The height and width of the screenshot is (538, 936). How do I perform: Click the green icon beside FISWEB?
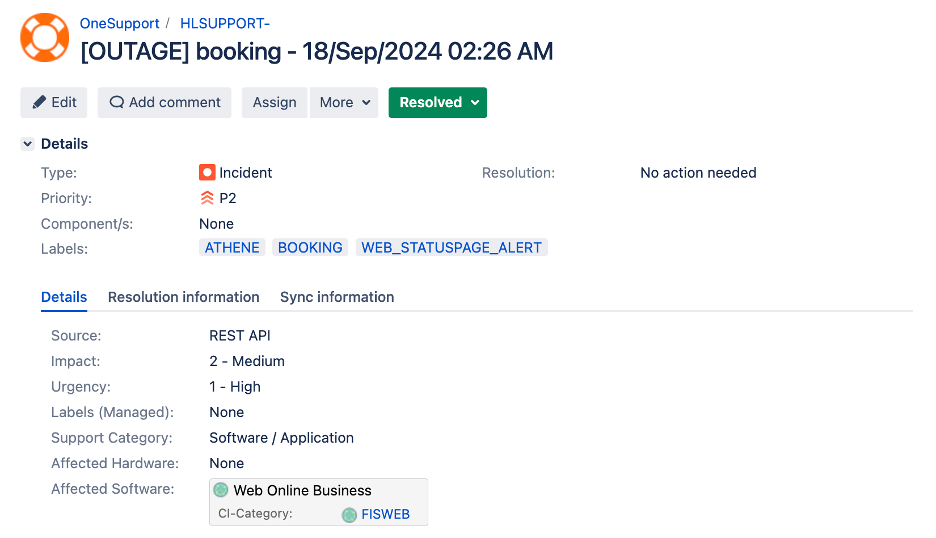349,515
